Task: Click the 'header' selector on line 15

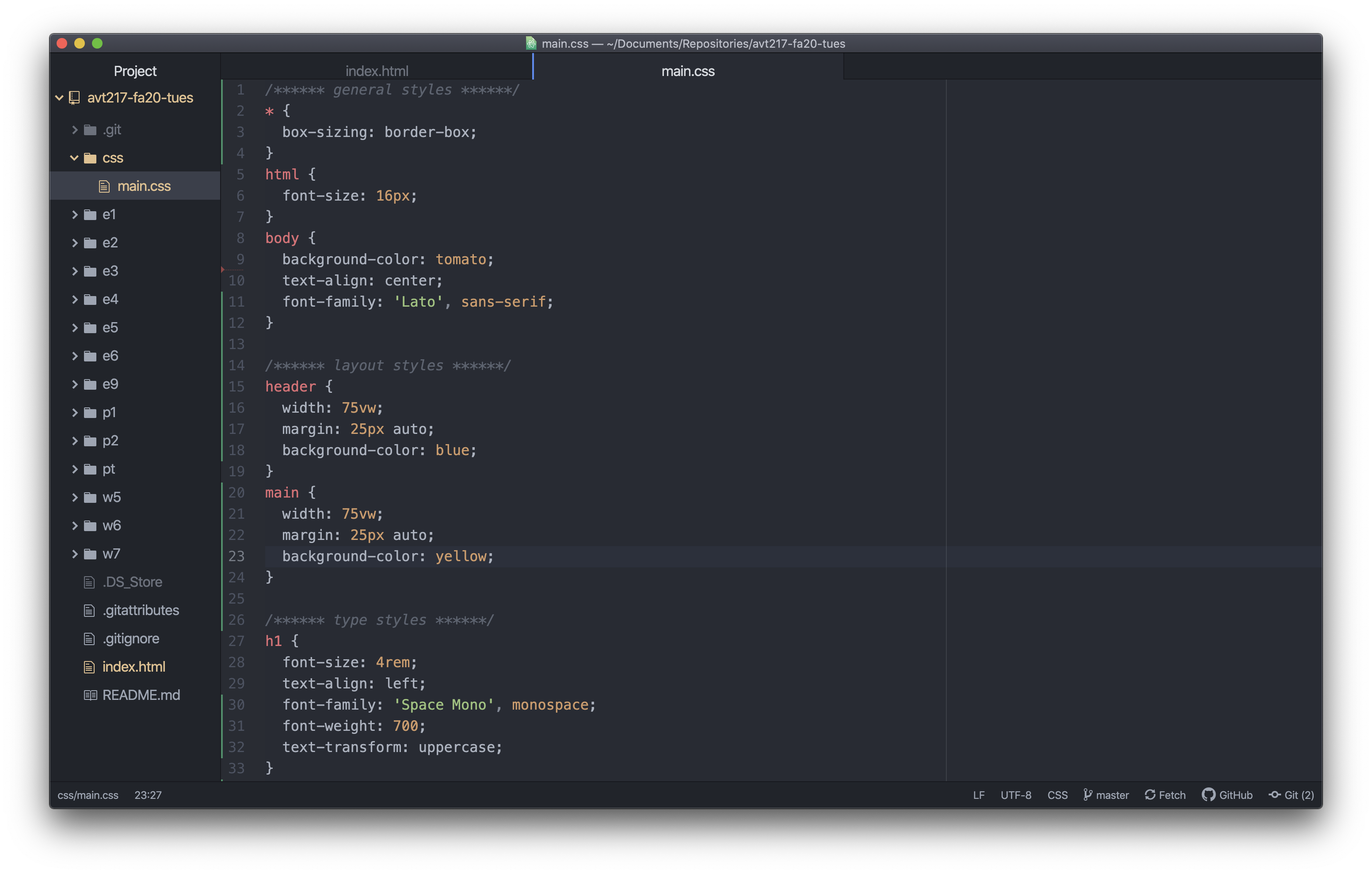Action: [x=290, y=386]
